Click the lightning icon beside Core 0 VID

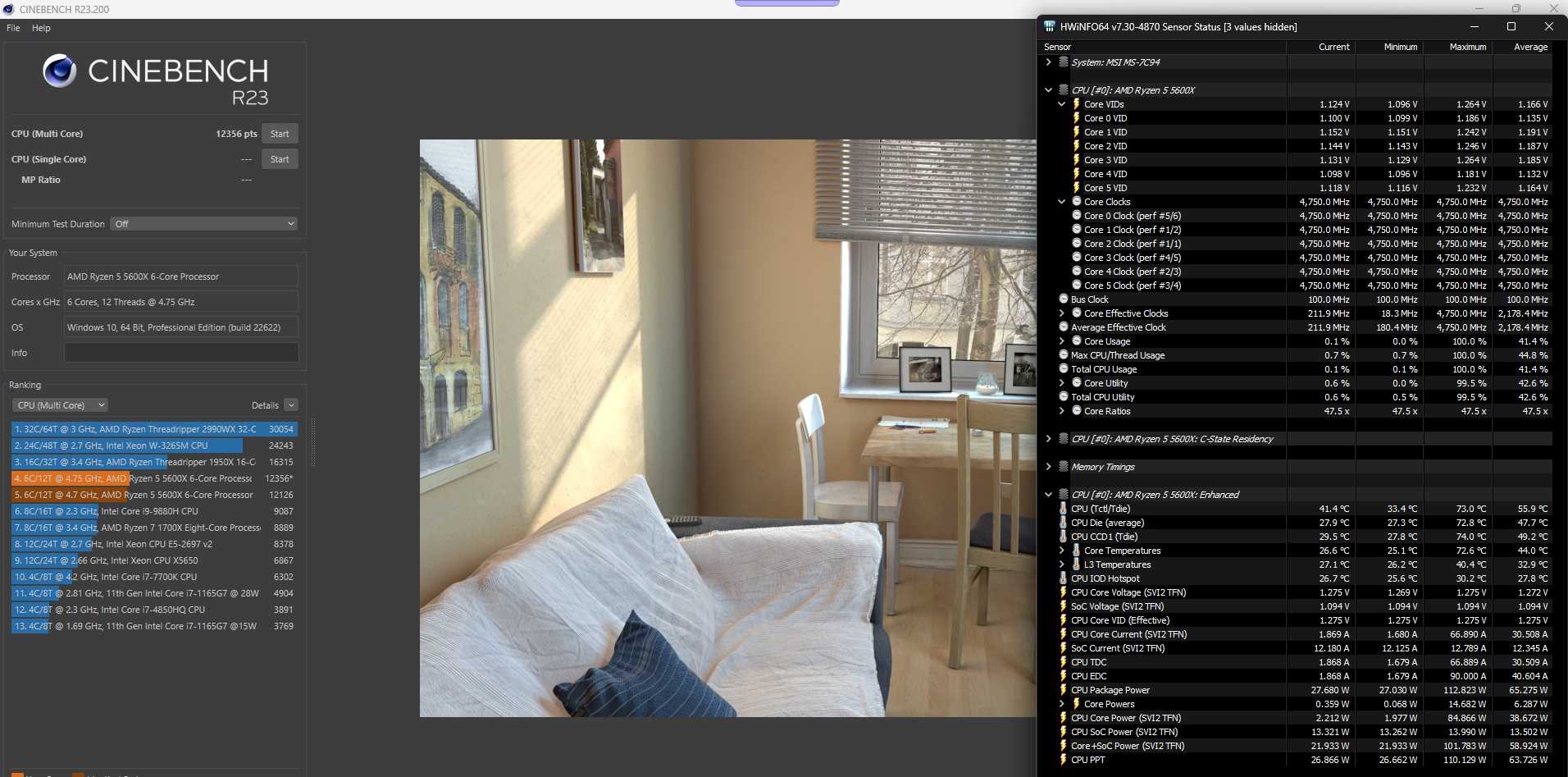pyautogui.click(x=1077, y=118)
